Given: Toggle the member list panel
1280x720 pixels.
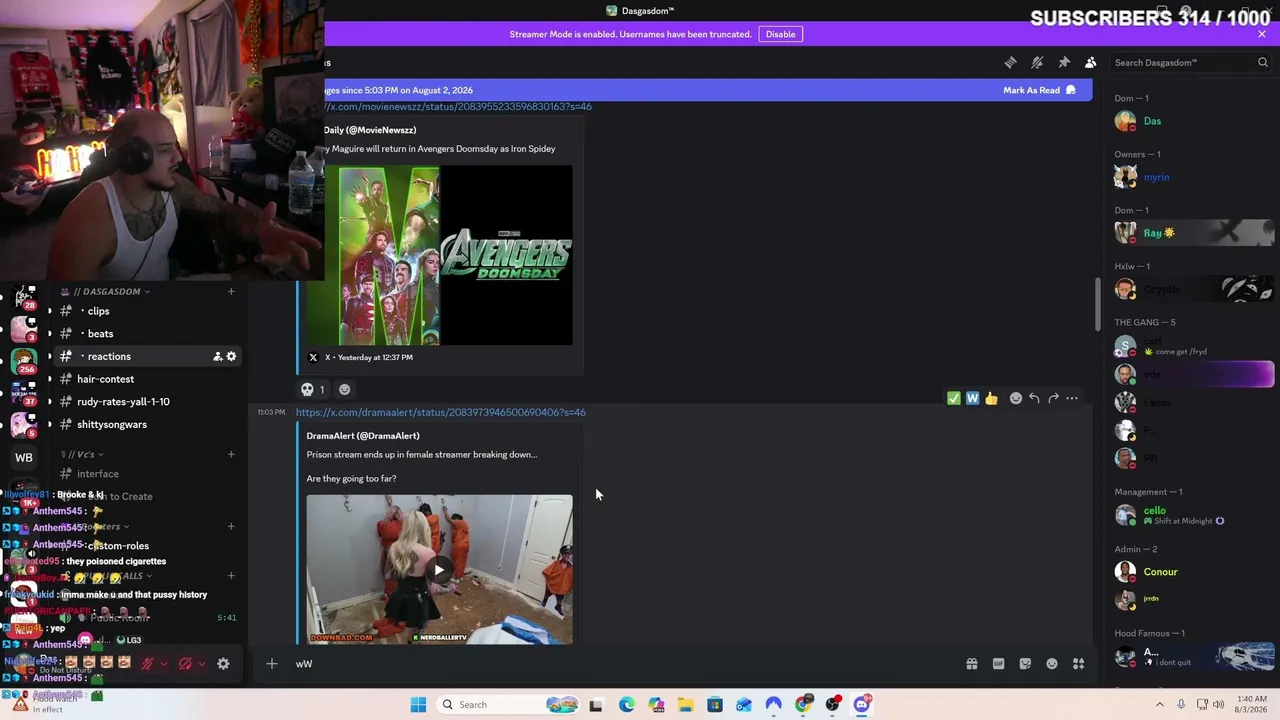Looking at the screenshot, I should tap(1091, 62).
